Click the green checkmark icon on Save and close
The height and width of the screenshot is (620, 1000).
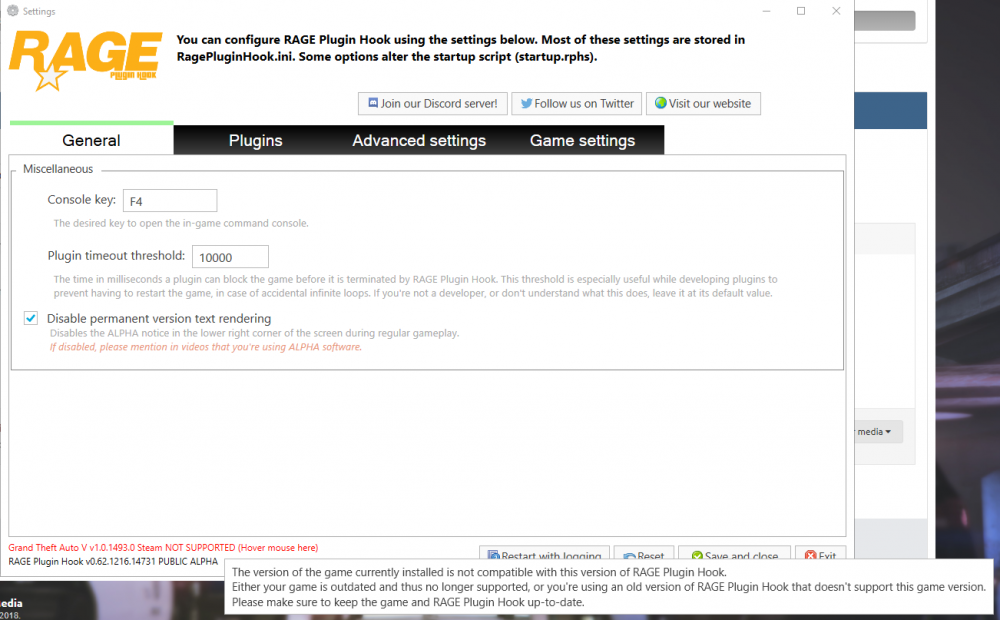697,553
